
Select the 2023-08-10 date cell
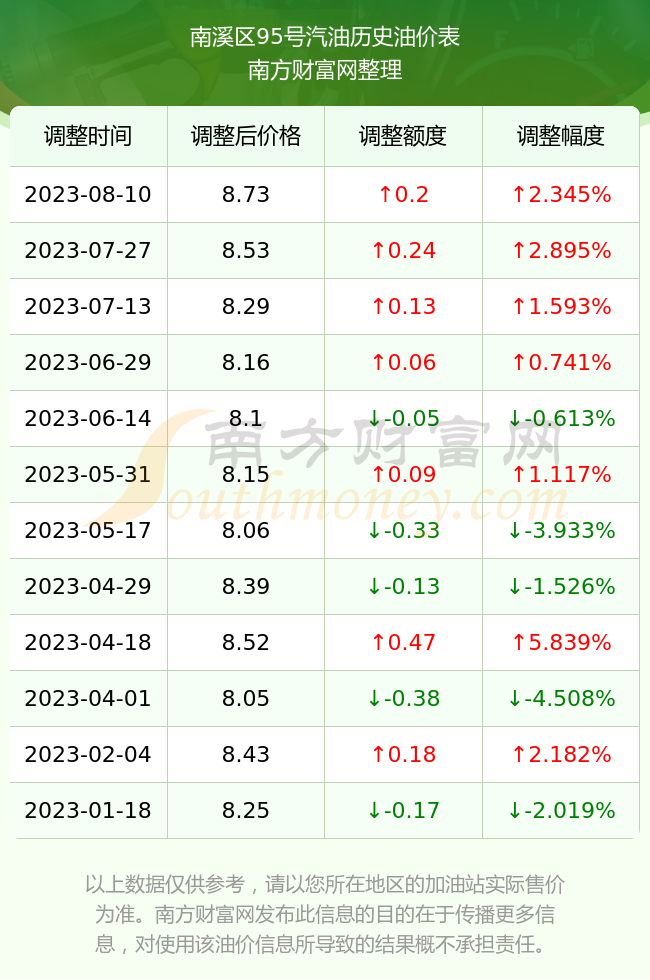coord(88,194)
